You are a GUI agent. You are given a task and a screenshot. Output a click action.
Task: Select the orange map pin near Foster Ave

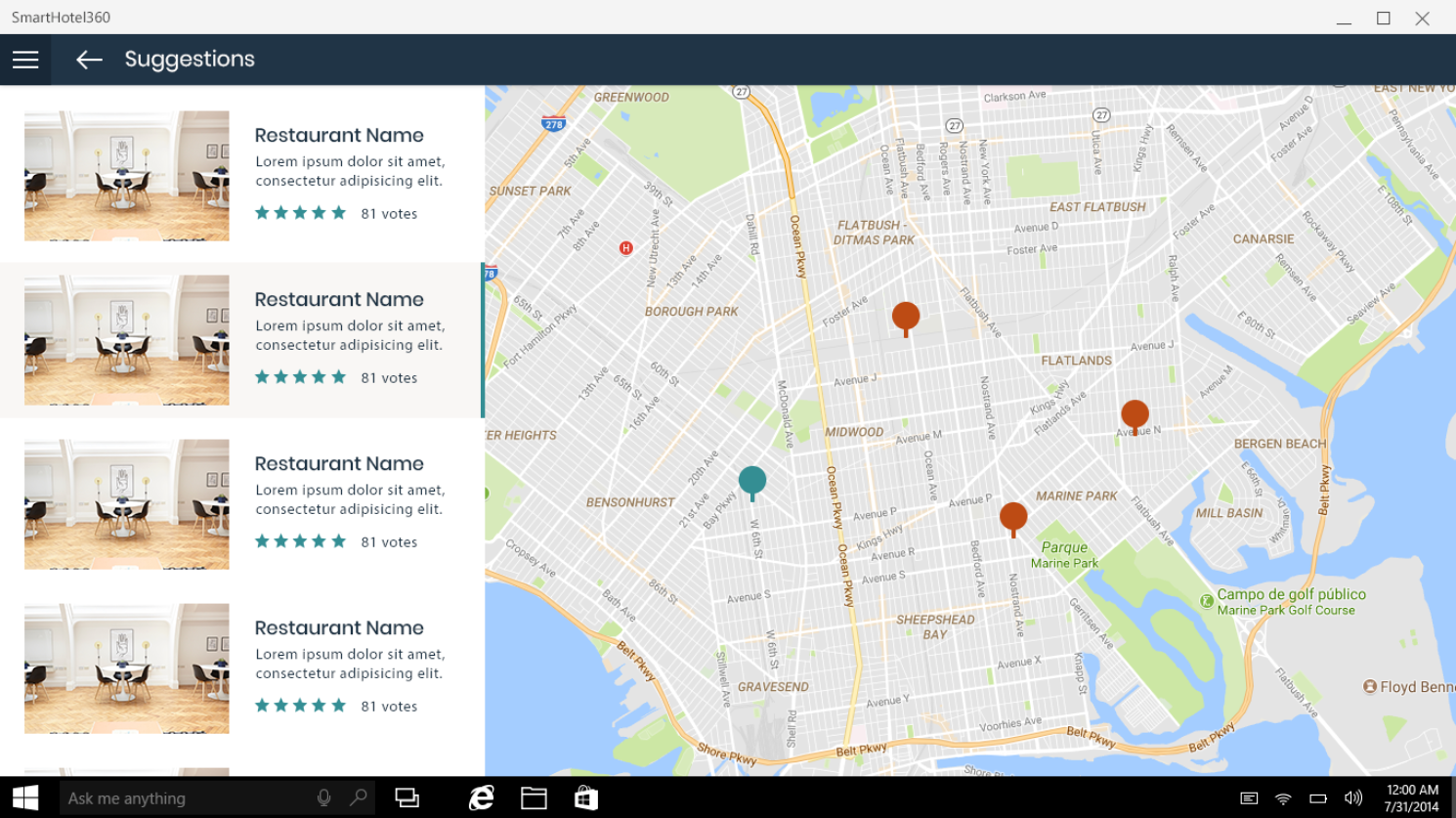(x=906, y=319)
